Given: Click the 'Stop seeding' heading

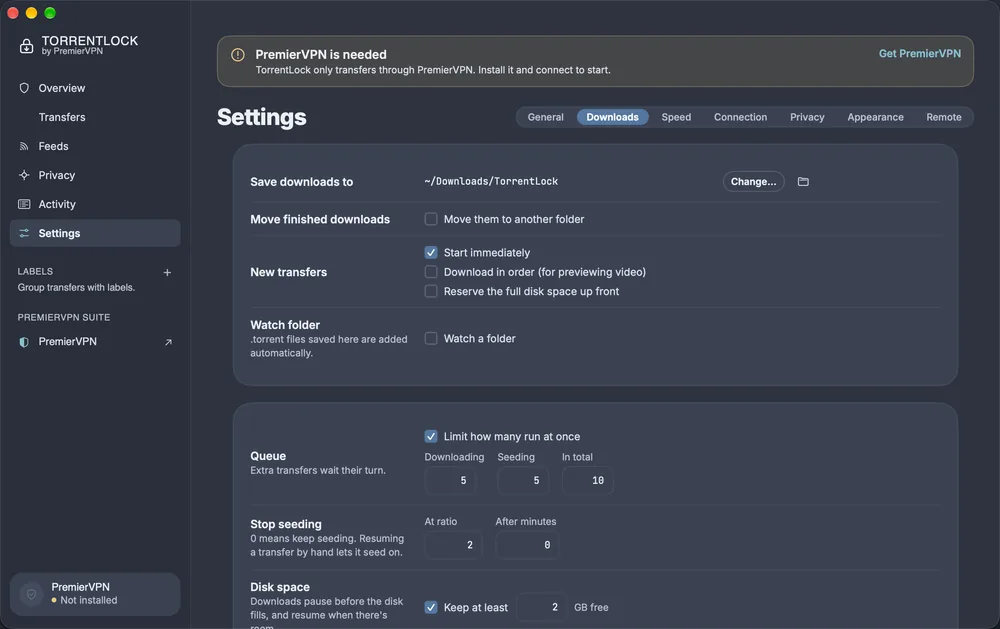Looking at the screenshot, I should point(286,524).
